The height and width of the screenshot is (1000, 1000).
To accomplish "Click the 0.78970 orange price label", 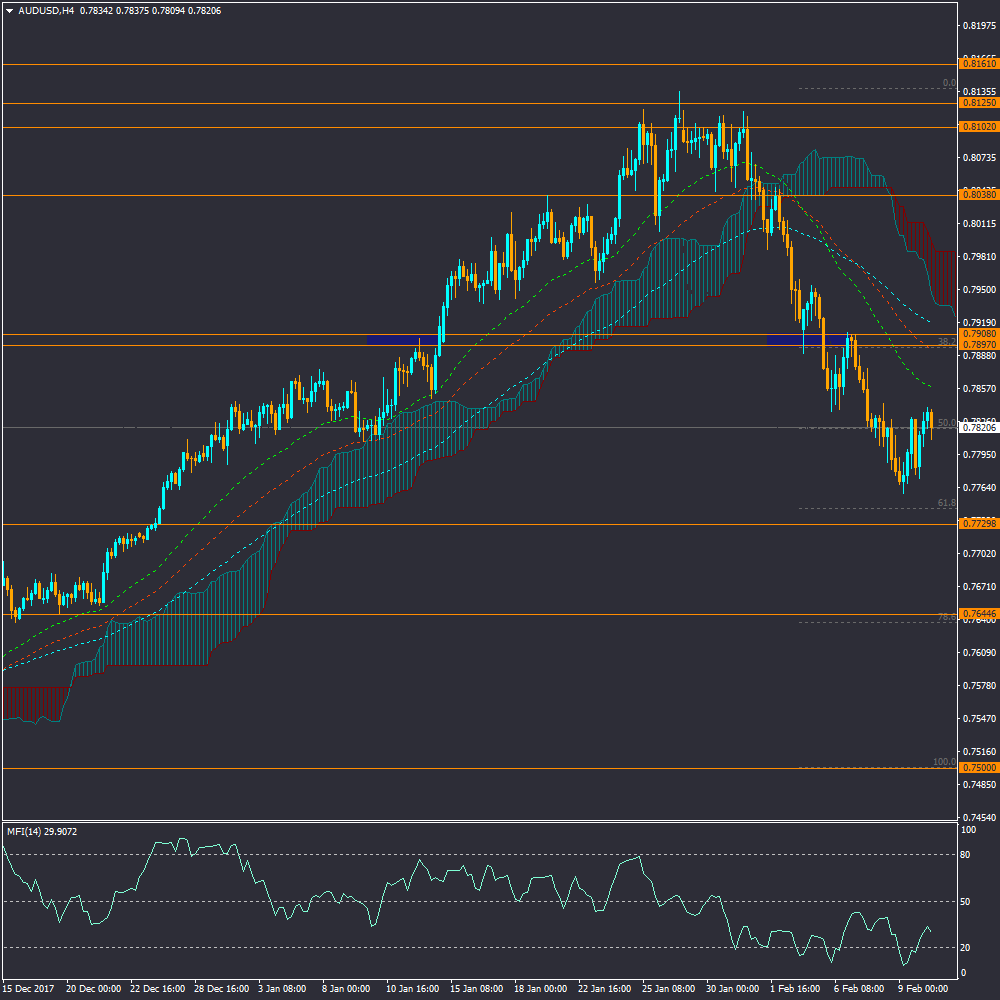I will click(x=977, y=345).
